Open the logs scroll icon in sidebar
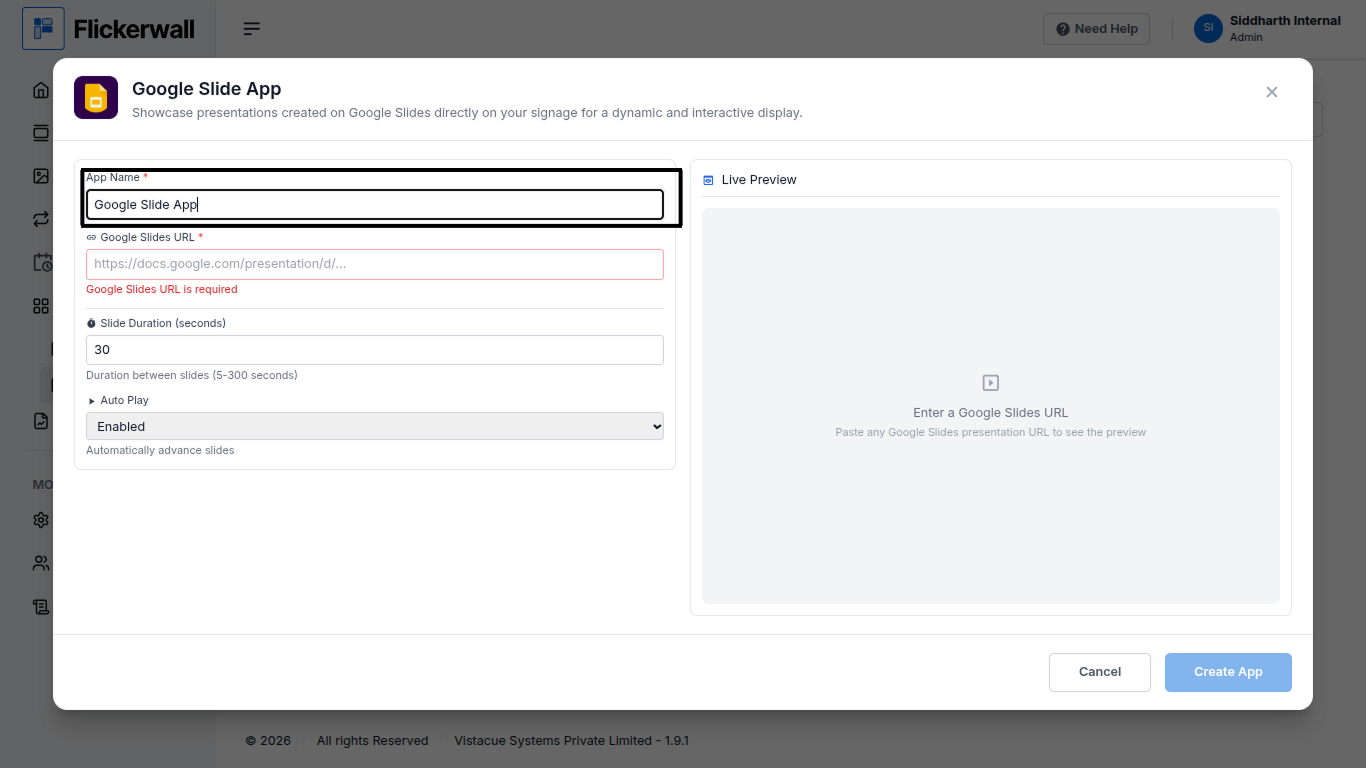Viewport: 1366px width, 768px height. pos(41,606)
